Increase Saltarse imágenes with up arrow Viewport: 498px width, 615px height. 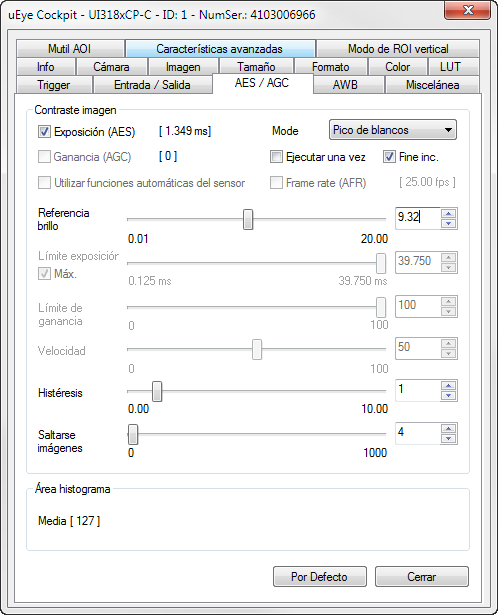tap(449, 428)
